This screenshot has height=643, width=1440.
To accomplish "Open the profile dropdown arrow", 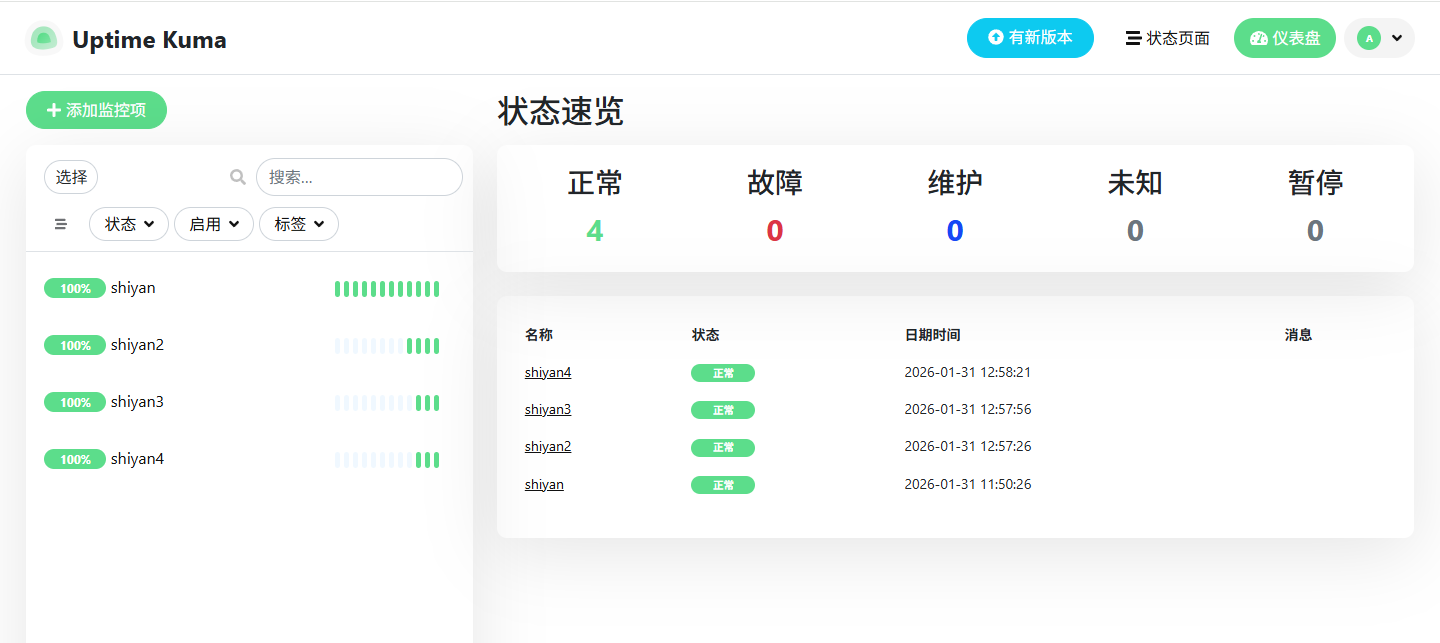I will coord(1397,38).
